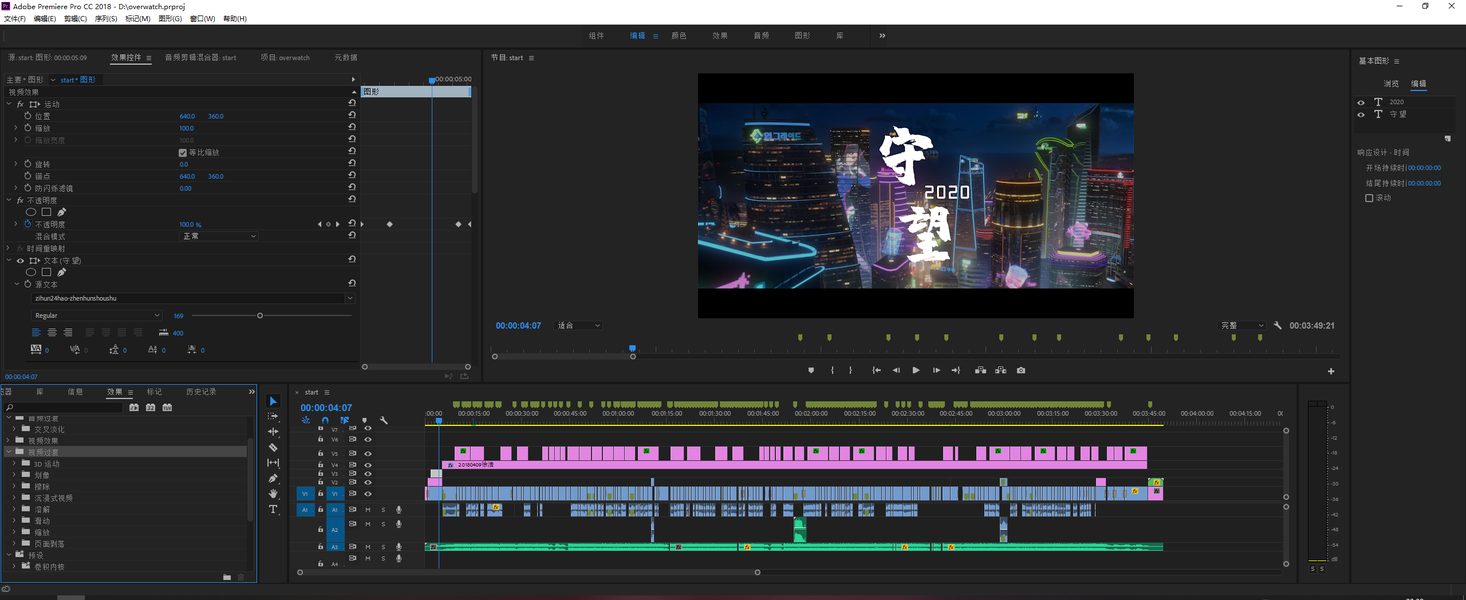Switch to 浏览 tab in Essential Graphics
Image resolution: width=1466 pixels, height=600 pixels.
tap(1391, 84)
